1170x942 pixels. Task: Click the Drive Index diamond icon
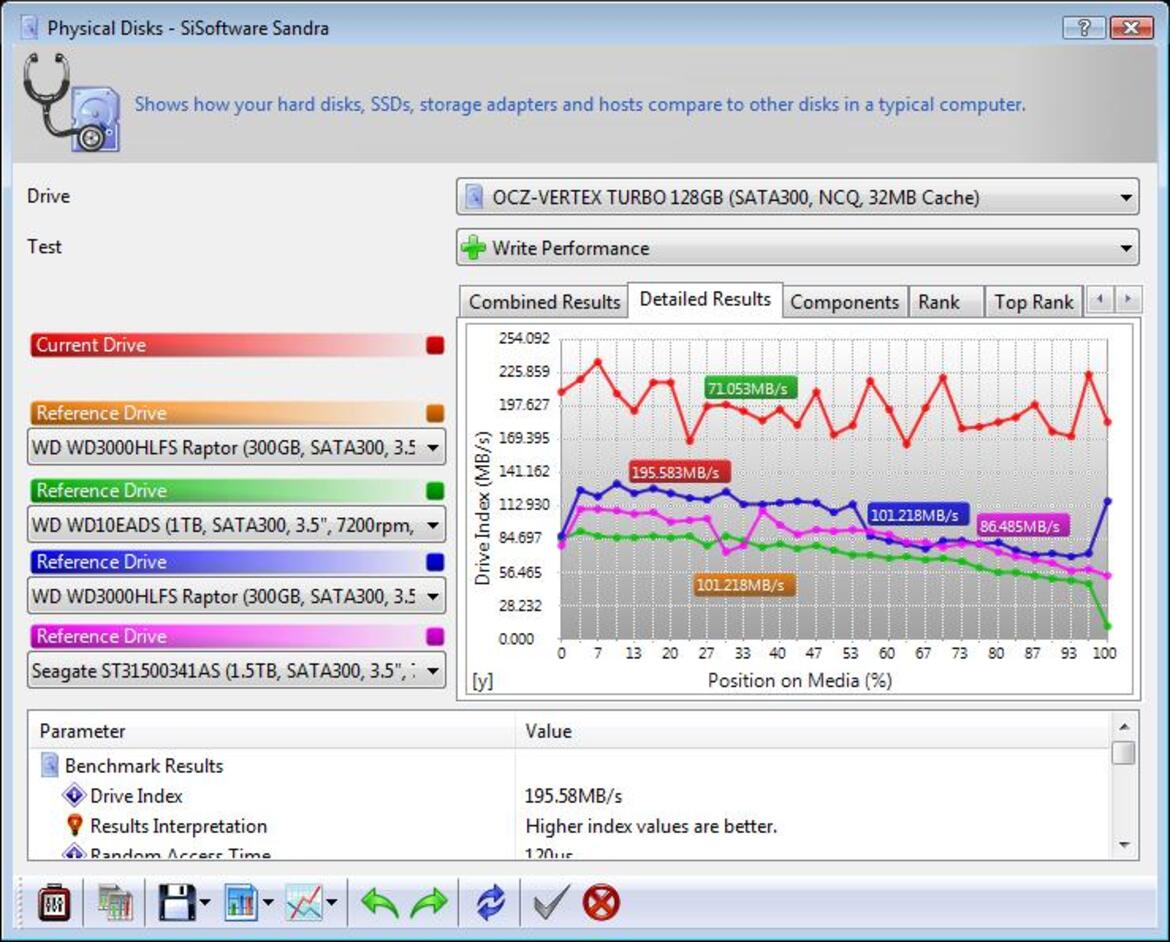[x=74, y=795]
